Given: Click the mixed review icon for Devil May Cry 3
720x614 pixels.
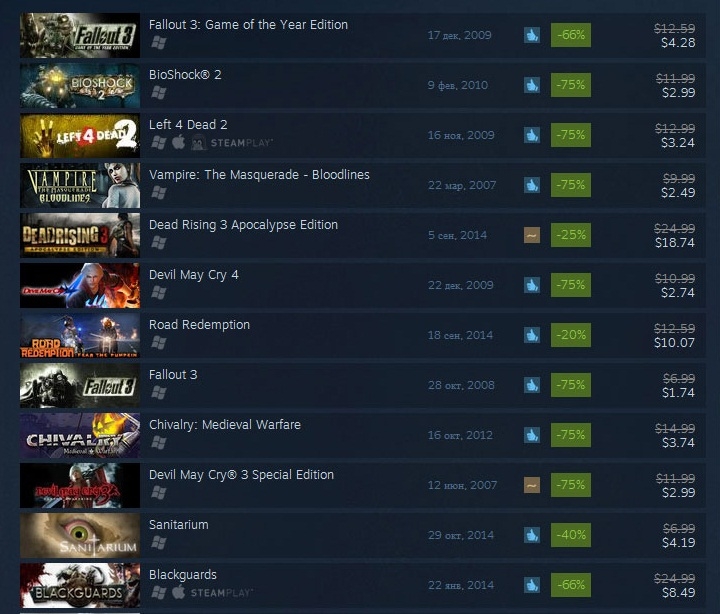Looking at the screenshot, I should [532, 485].
